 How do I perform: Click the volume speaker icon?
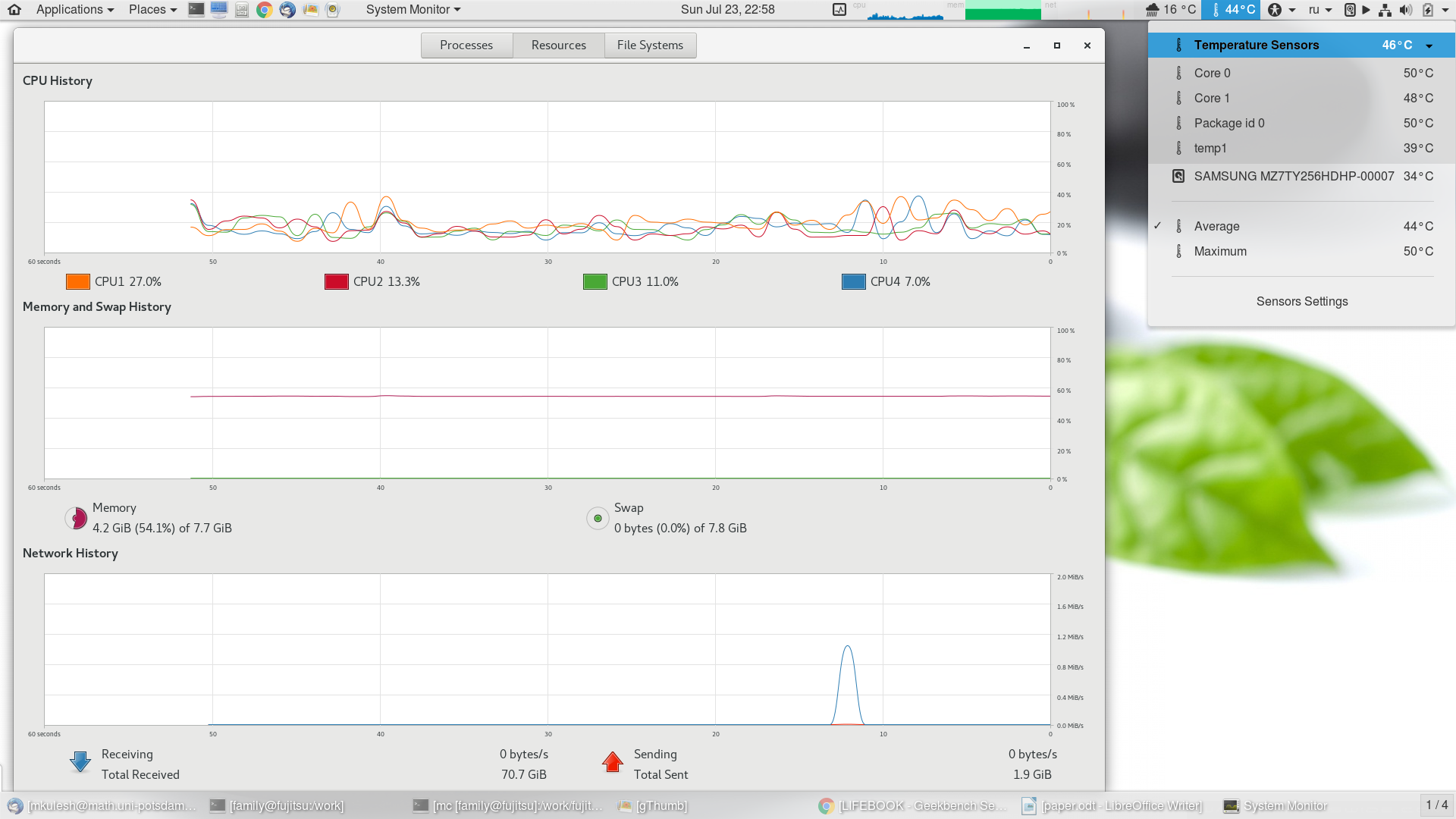1406,10
